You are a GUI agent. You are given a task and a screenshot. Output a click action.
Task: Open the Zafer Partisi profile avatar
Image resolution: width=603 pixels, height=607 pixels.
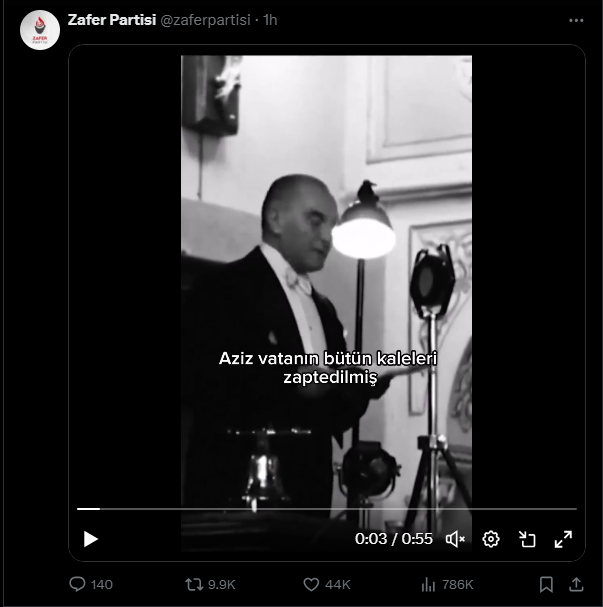(39, 30)
